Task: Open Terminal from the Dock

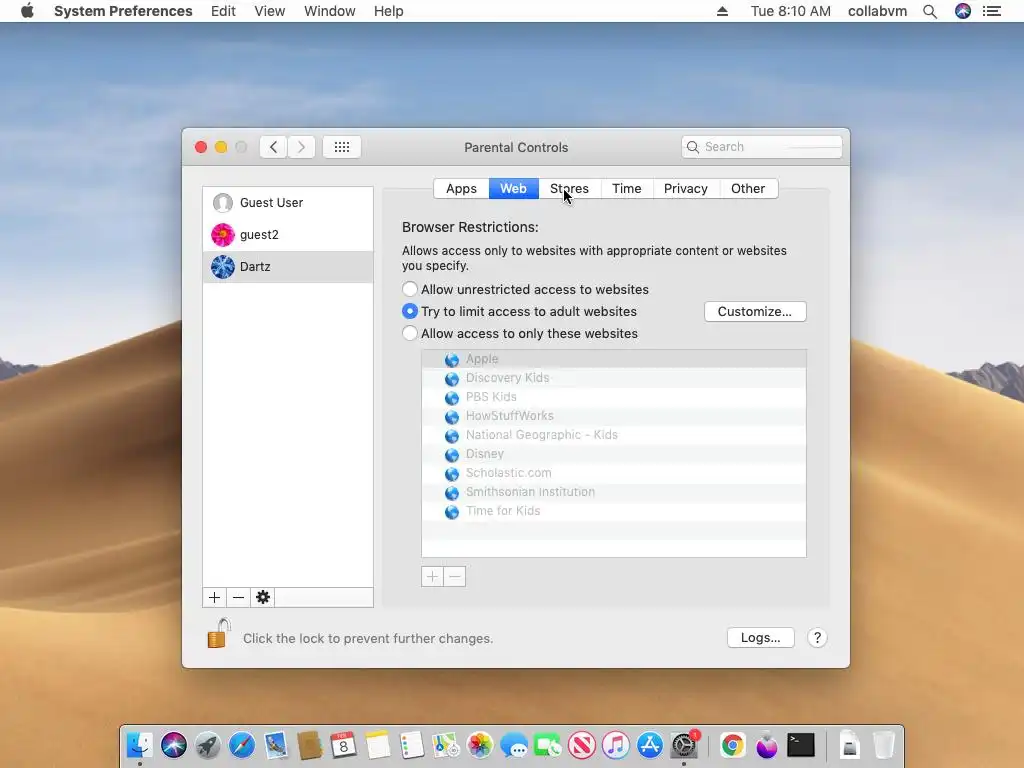Action: click(x=801, y=745)
